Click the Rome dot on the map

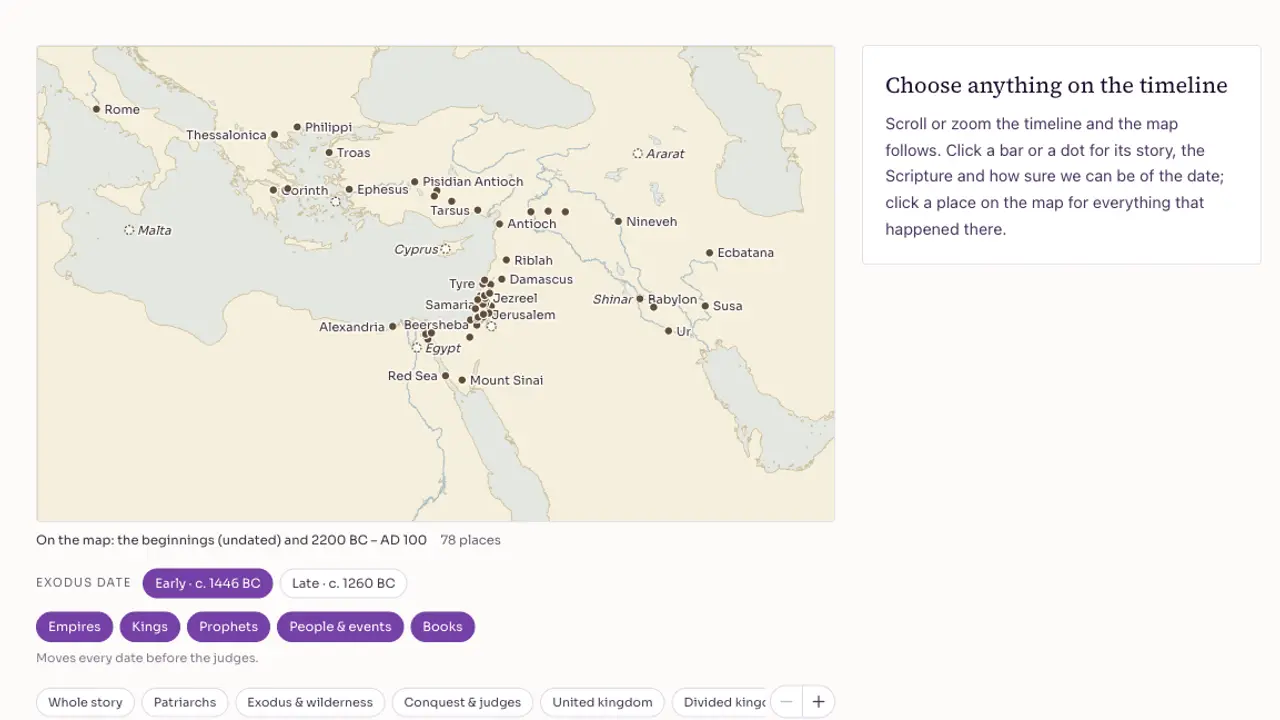(96, 109)
